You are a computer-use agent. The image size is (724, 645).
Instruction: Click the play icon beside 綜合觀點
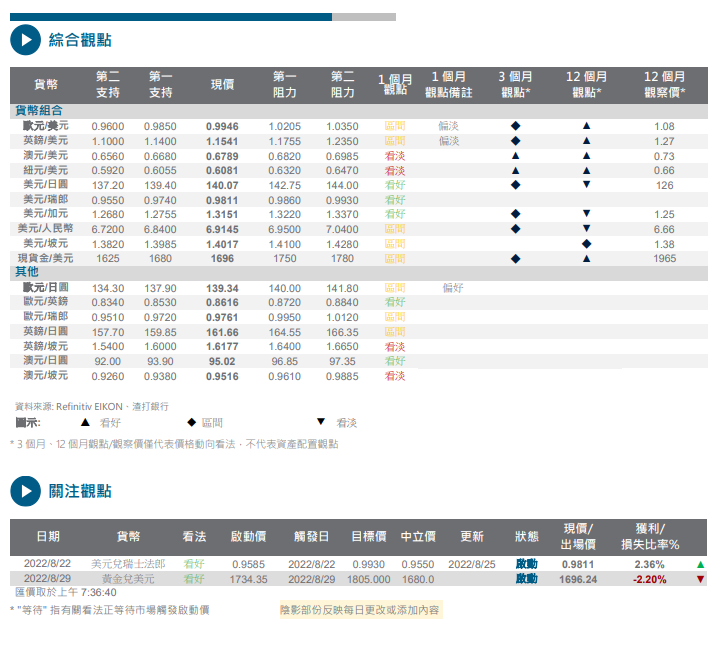tap(25, 40)
